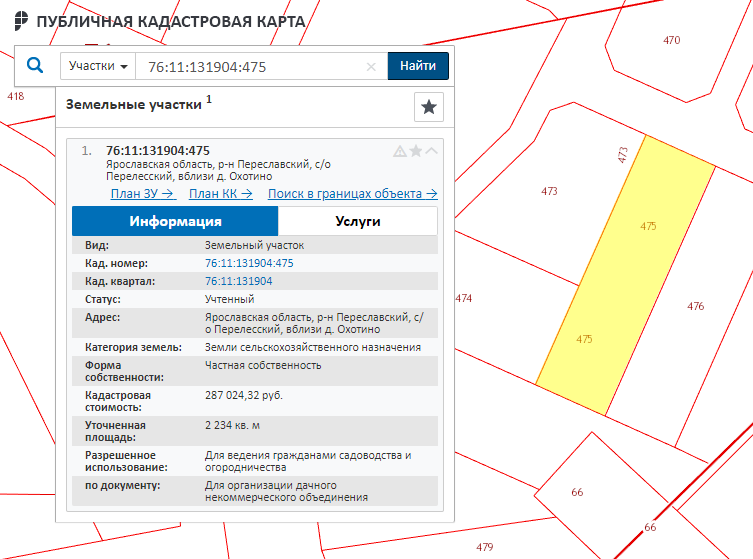Click Земли сельскохозяйственного назначения value
The image size is (753, 559).
point(313,347)
